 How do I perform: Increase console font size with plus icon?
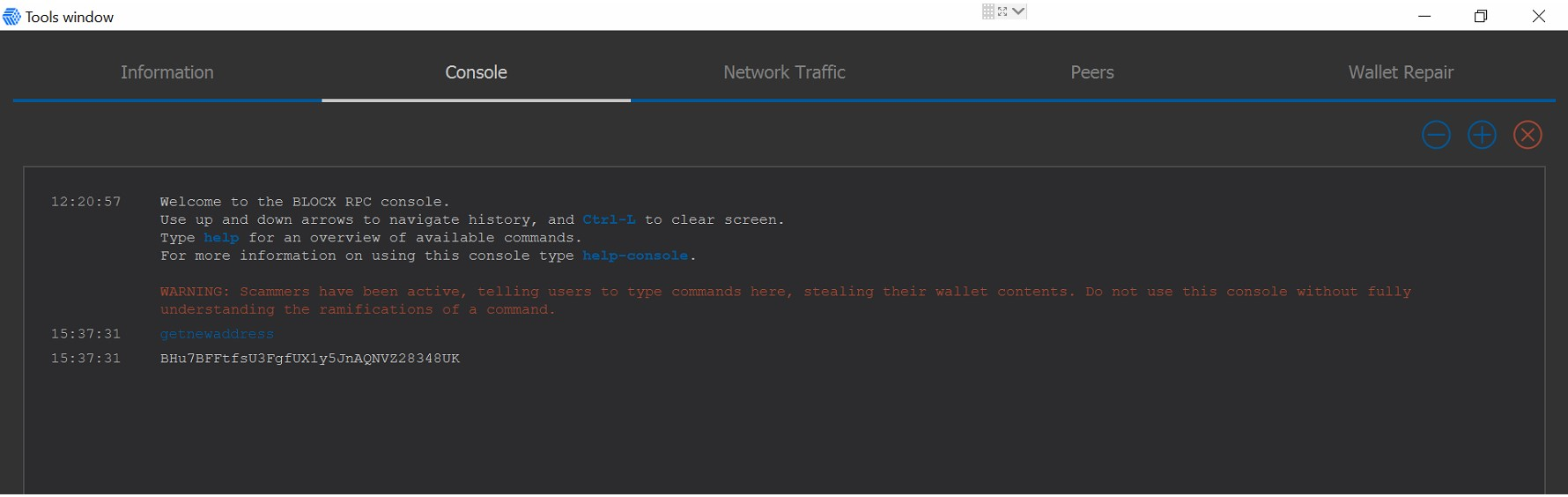pyautogui.click(x=1482, y=135)
